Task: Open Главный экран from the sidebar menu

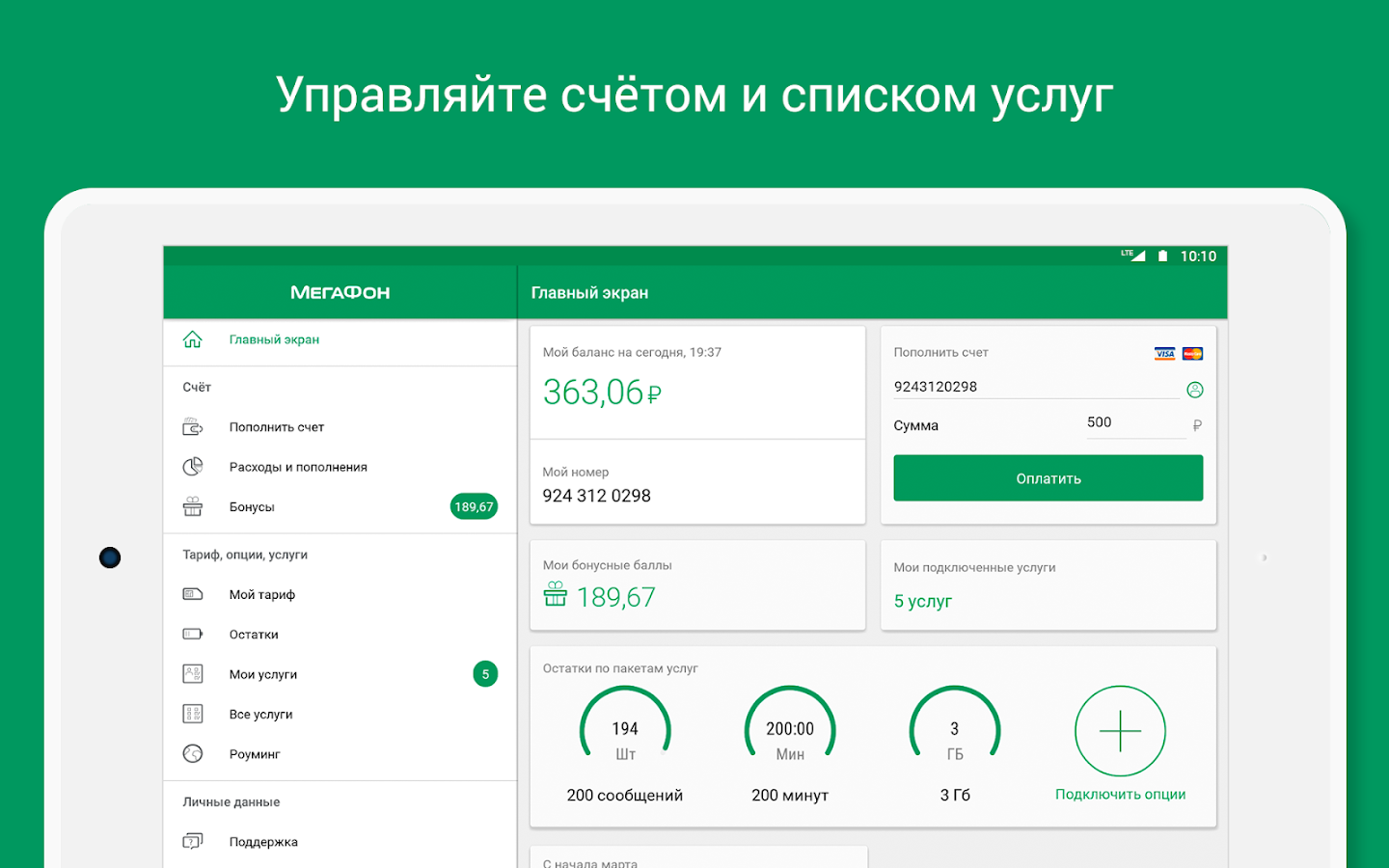Action: click(274, 339)
